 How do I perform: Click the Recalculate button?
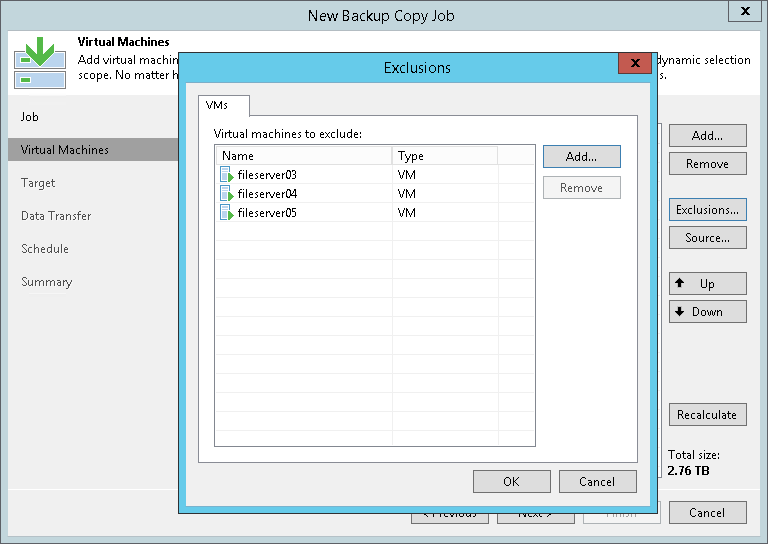708,414
